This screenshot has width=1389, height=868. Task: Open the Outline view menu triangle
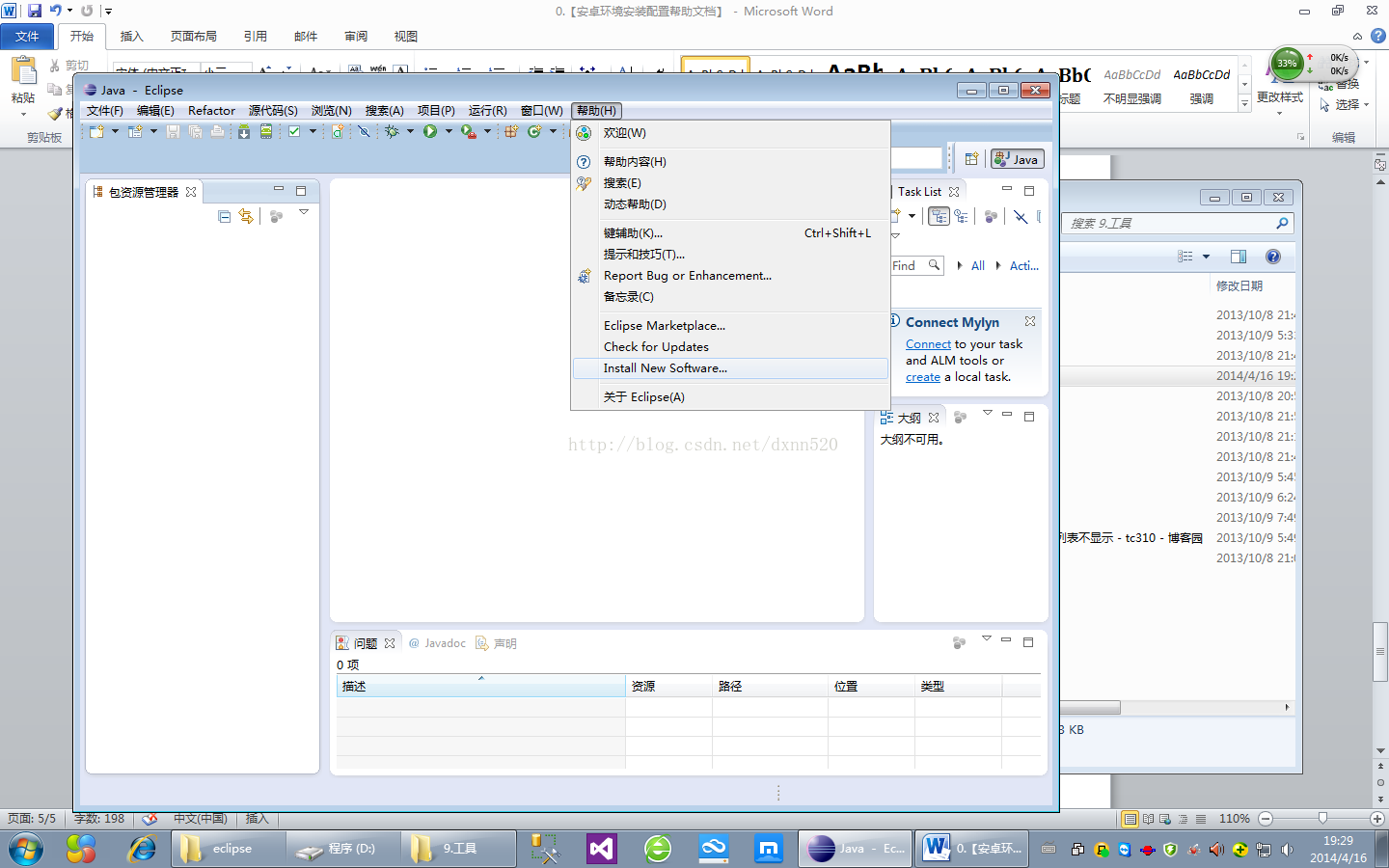988,413
